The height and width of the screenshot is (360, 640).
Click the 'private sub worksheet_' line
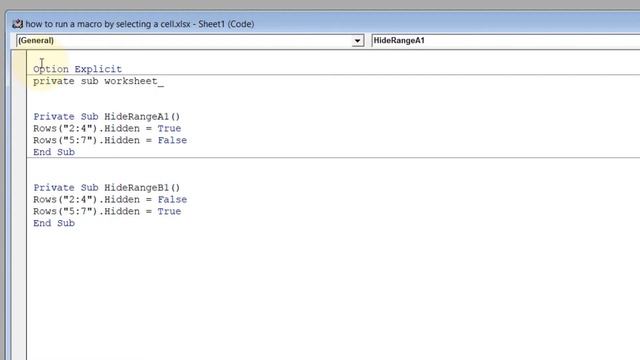98,81
